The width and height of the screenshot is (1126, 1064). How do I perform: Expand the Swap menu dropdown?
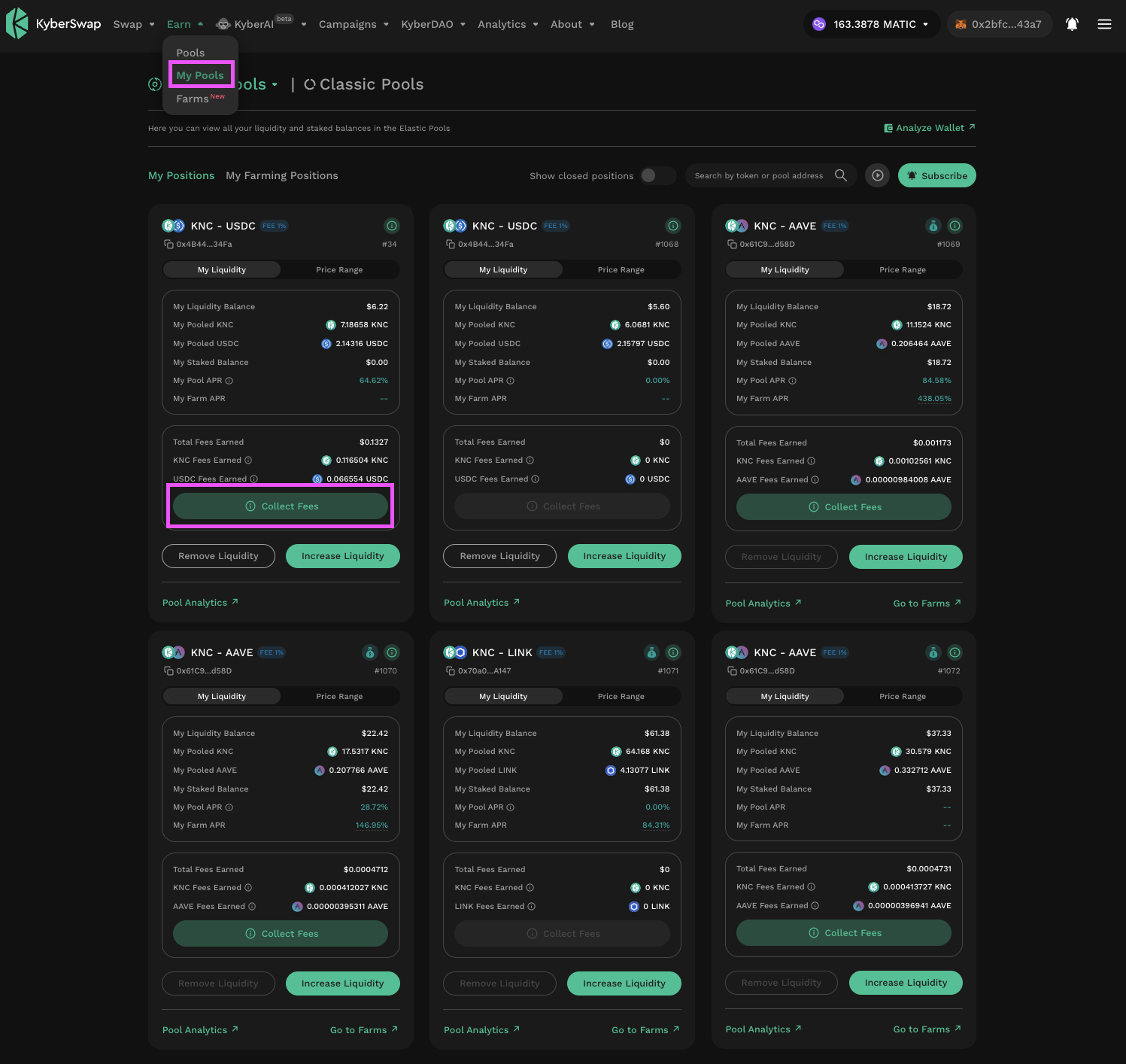134,24
